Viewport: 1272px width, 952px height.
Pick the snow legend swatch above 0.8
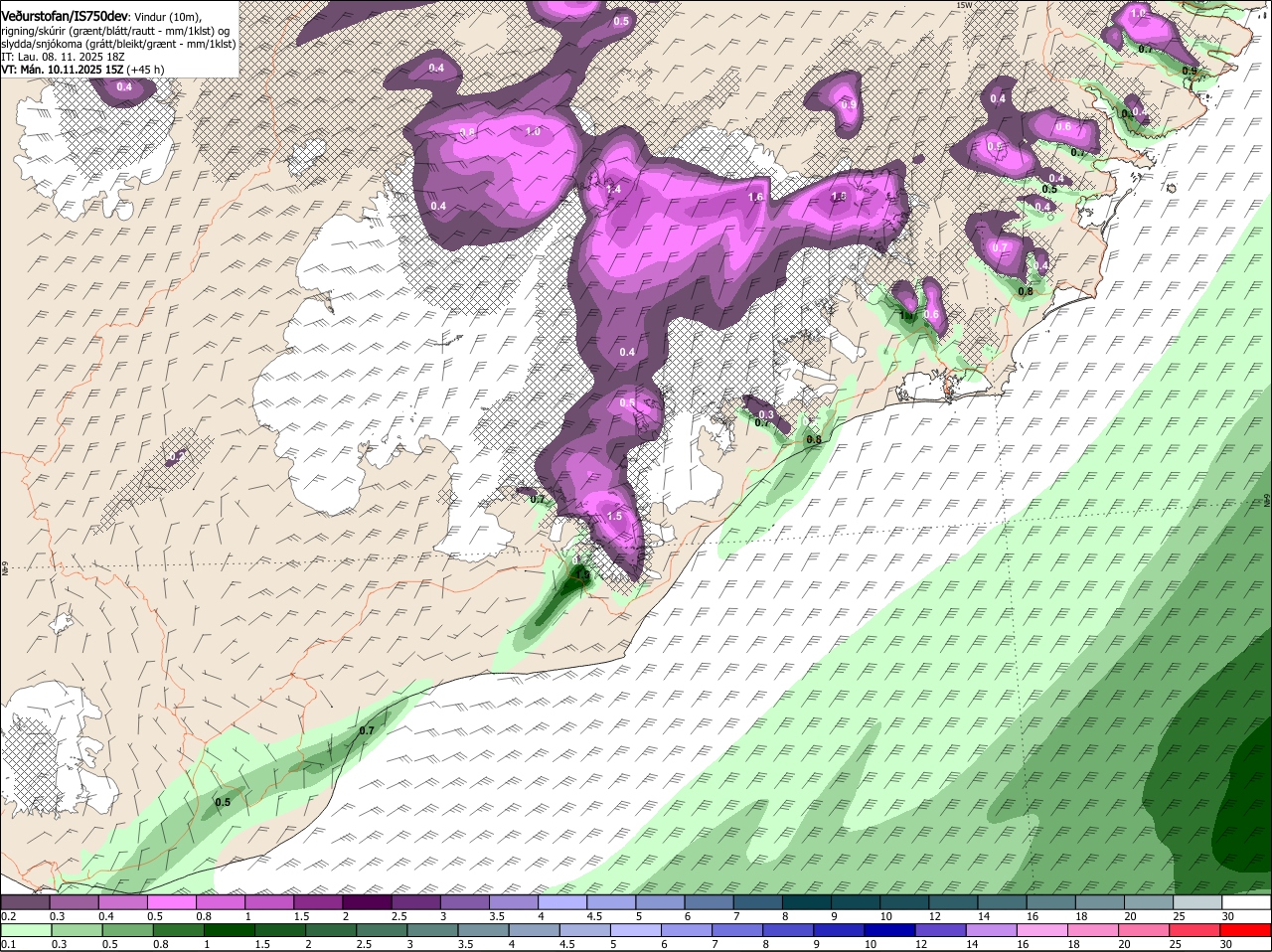pos(220,902)
